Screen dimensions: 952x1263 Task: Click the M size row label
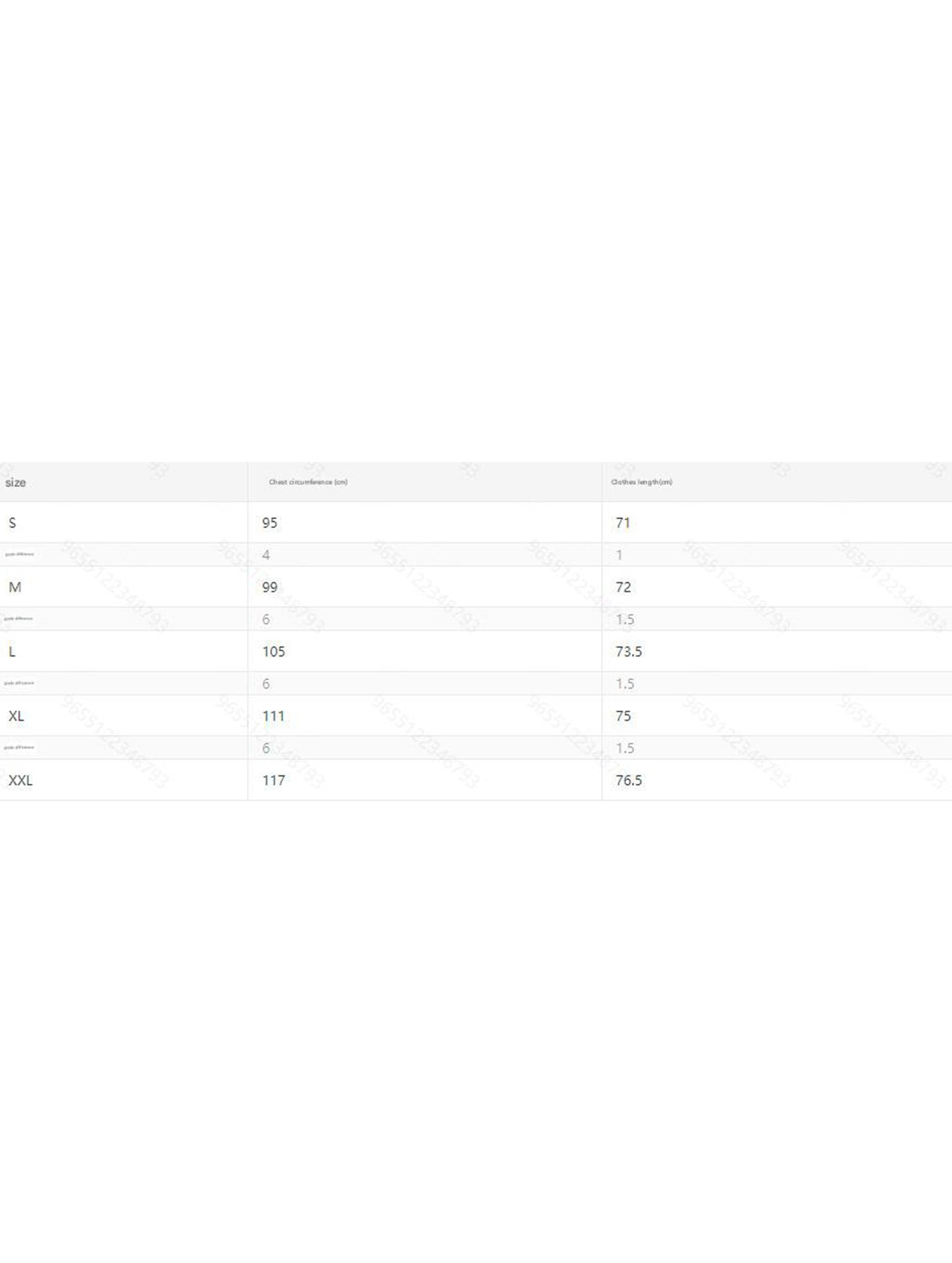pyautogui.click(x=15, y=587)
